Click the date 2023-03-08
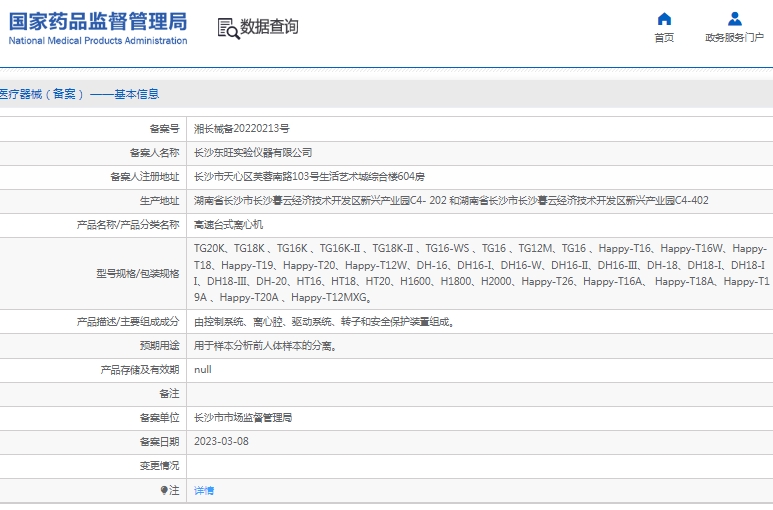Screen dimensions: 773x510 click(221, 442)
